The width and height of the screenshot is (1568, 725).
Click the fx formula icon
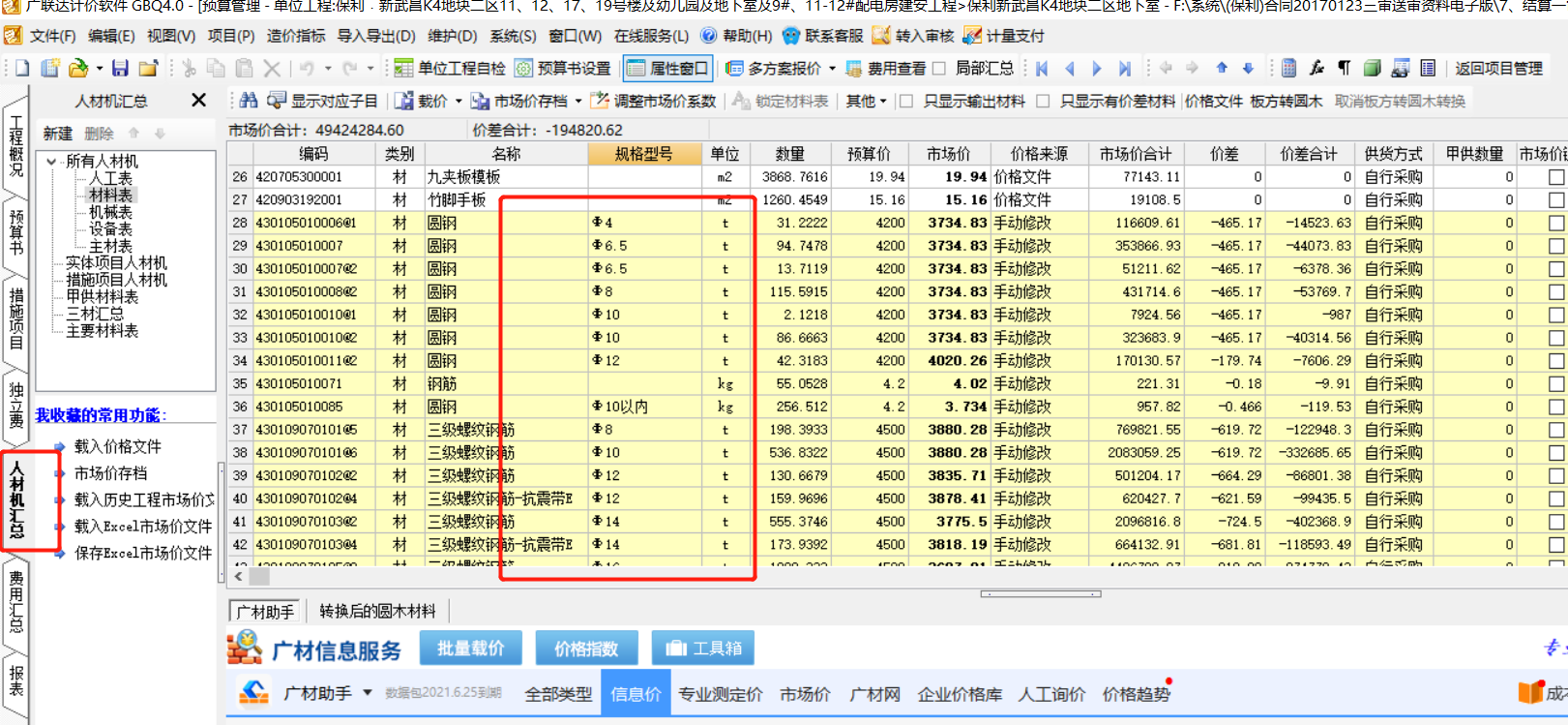(1317, 68)
